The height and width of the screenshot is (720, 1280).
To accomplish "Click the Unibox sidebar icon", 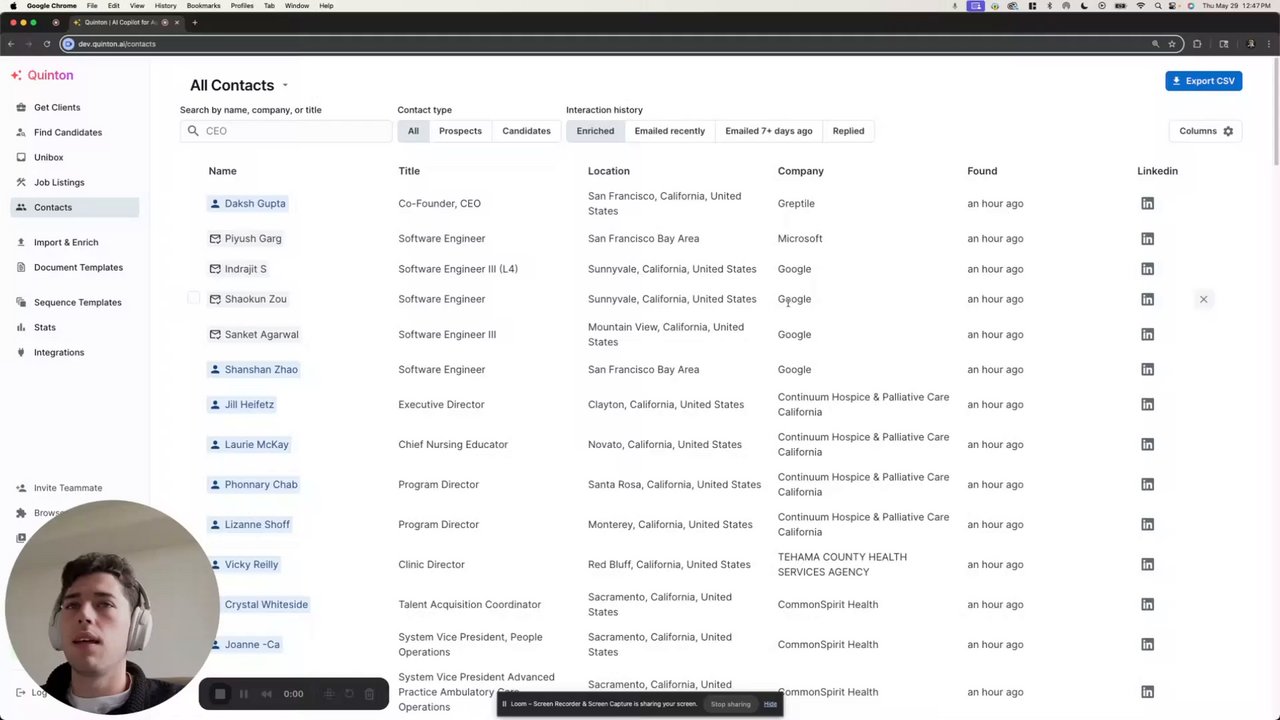I will coord(22,157).
